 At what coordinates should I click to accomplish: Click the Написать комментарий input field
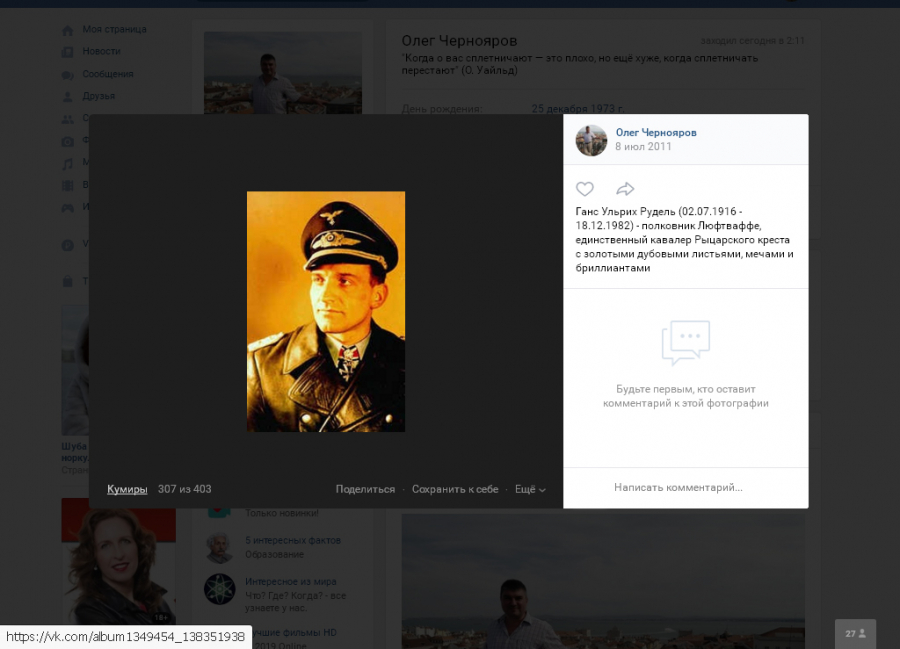point(685,487)
